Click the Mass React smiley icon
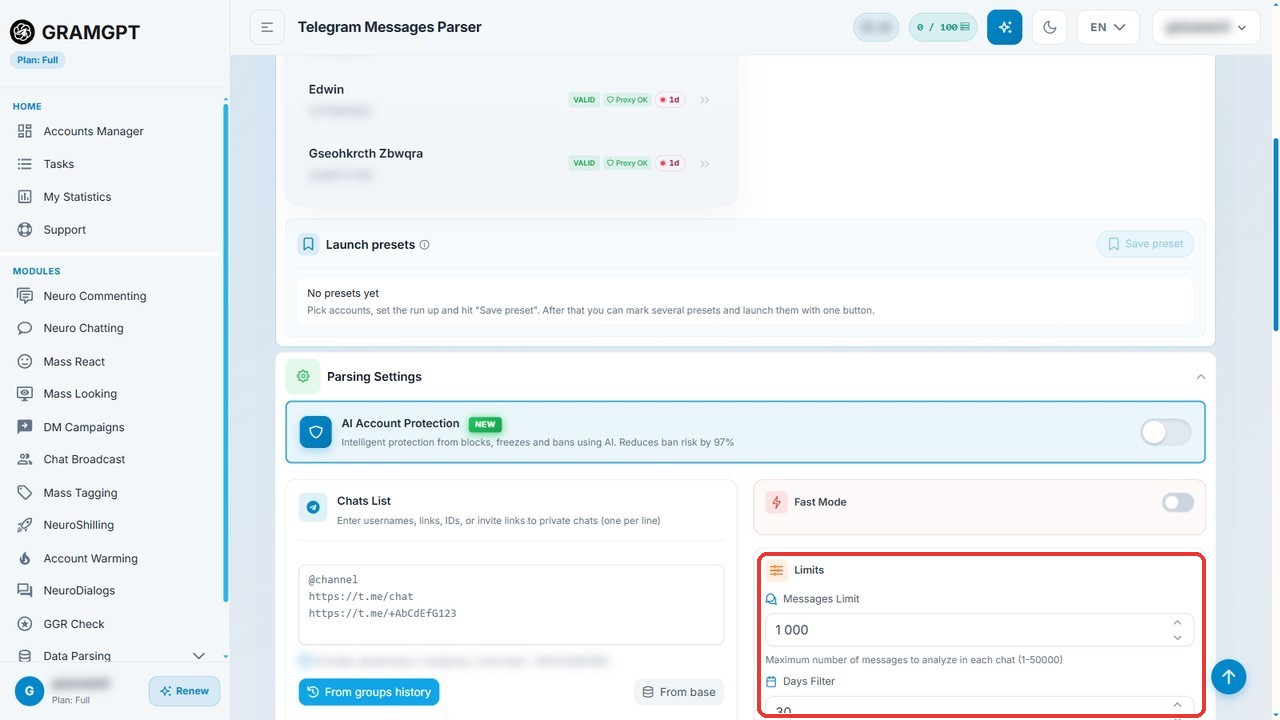The image size is (1280, 720). tap(25, 361)
